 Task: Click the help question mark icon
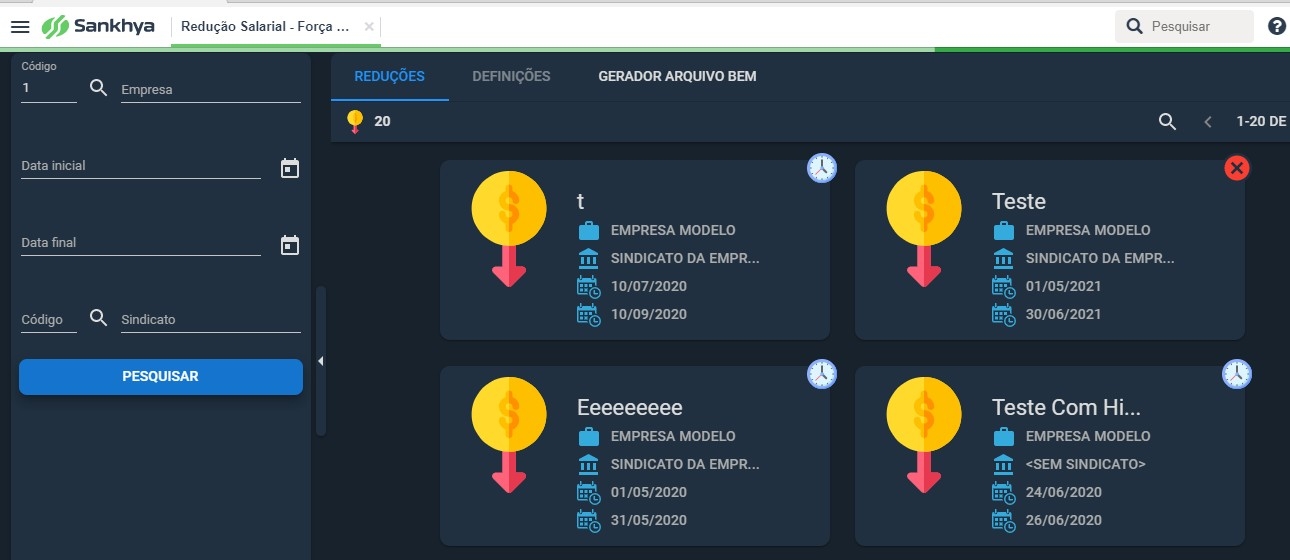[1276, 27]
